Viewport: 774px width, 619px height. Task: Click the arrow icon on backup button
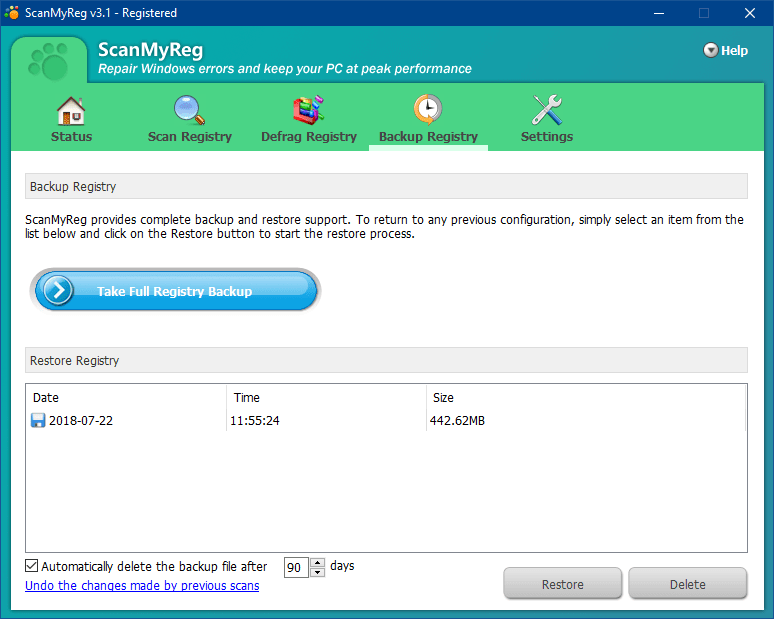pyautogui.click(x=58, y=290)
